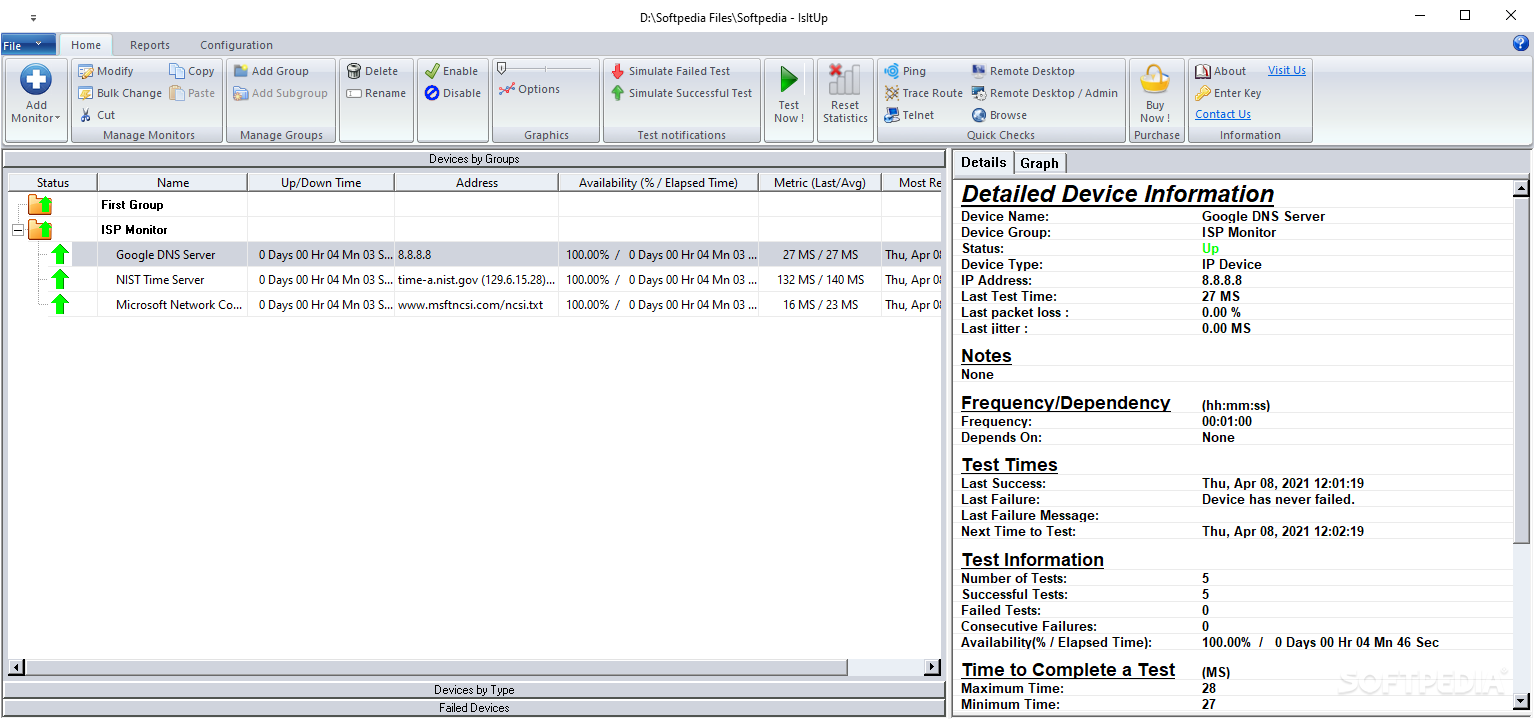Sort by the Status column header
This screenshot has width=1535, height=720.
click(x=53, y=183)
